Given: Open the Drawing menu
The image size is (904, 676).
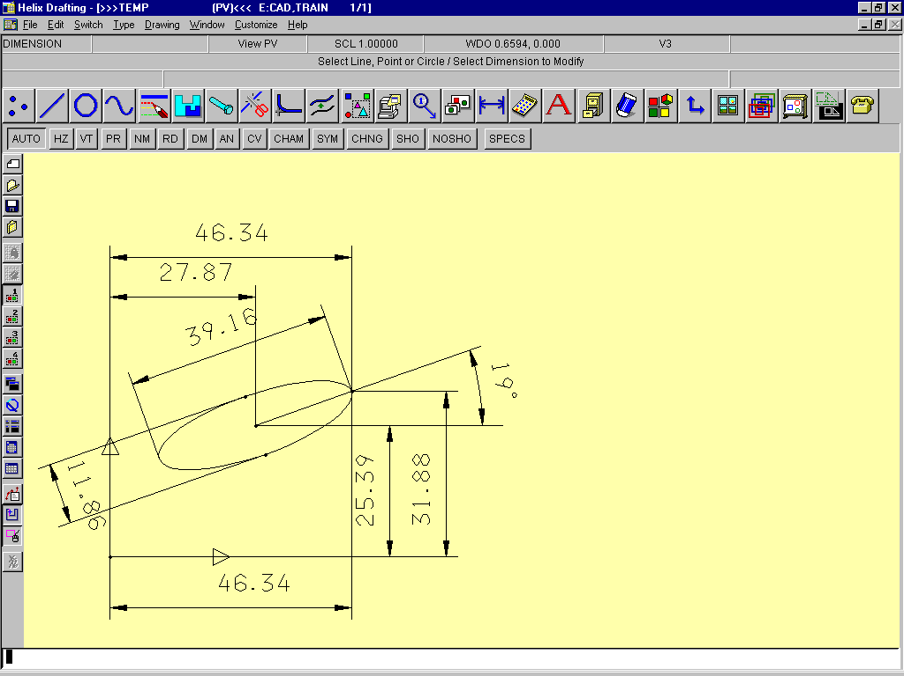Looking at the screenshot, I should point(162,24).
